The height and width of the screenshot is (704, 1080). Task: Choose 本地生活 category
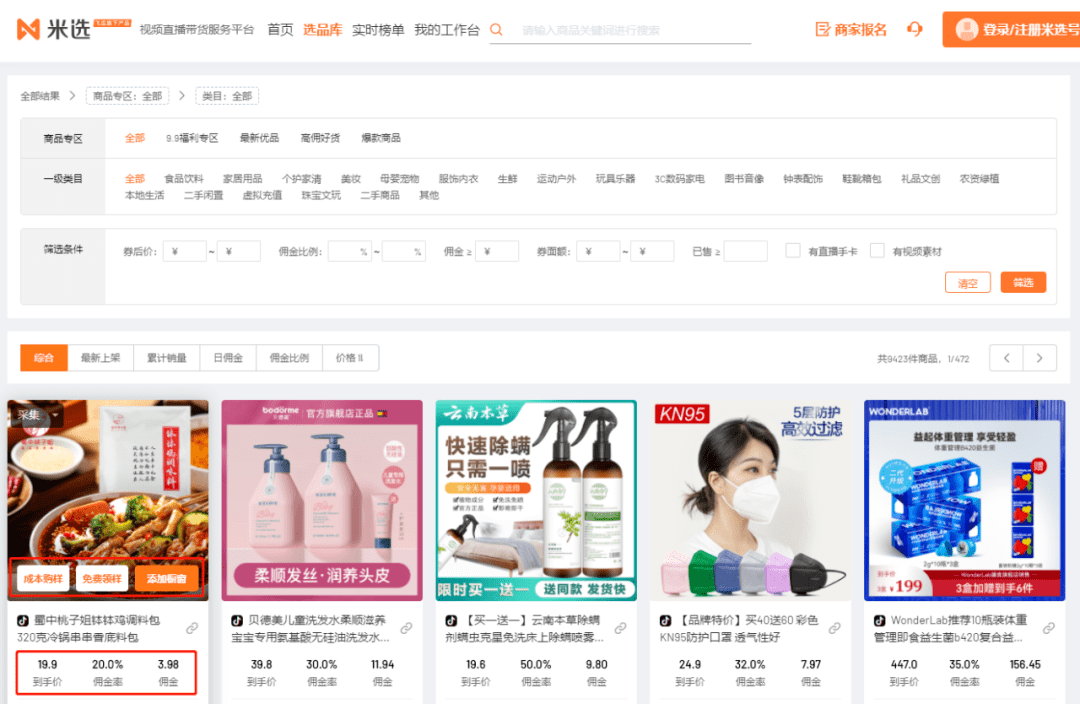(x=145, y=195)
